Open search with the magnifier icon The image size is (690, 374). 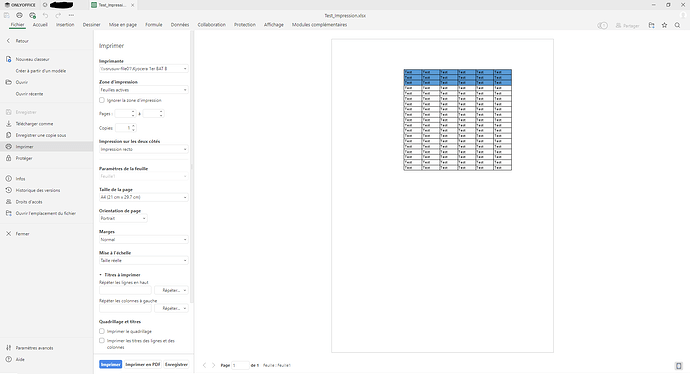pyautogui.click(x=677, y=26)
